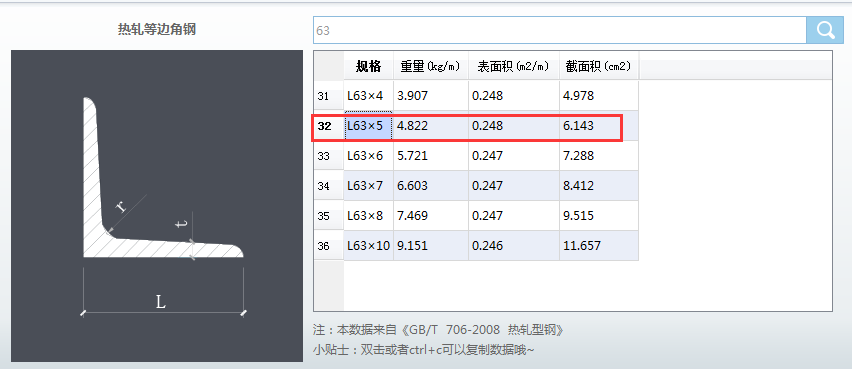Select the 重量(kg/m) column header
The image size is (852, 369).
(431, 66)
